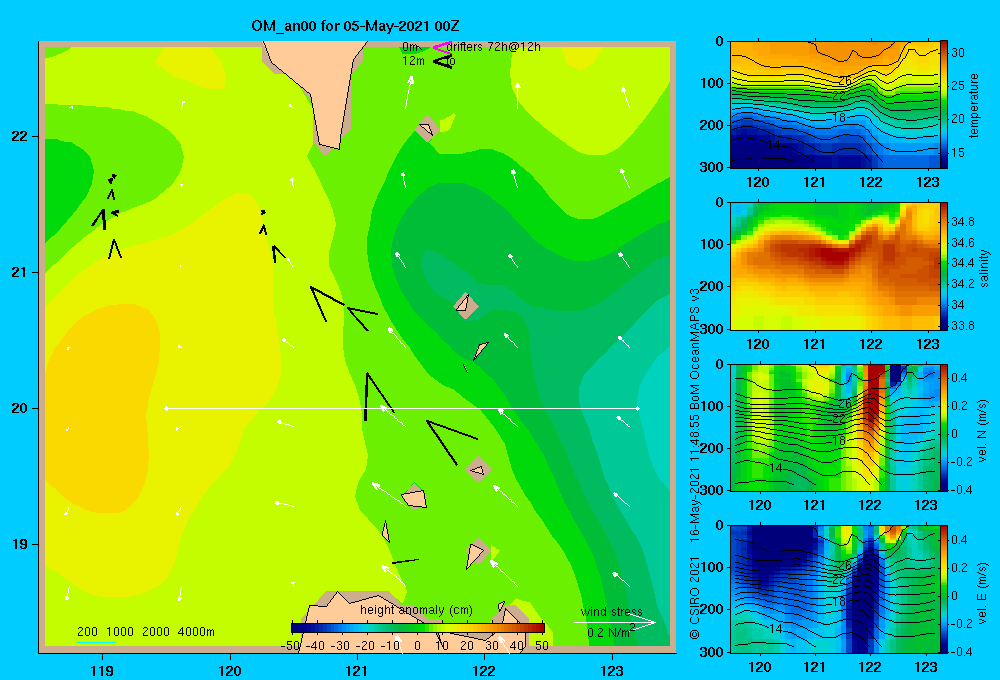The width and height of the screenshot is (1000, 680).
Task: Click longitude label 122 on main map axis
Action: coord(484,671)
